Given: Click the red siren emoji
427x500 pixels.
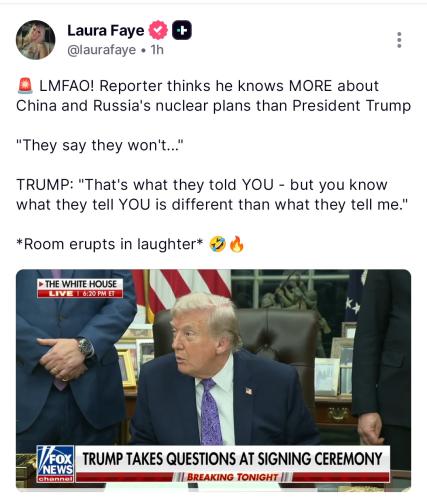Looking at the screenshot, I should click(x=25, y=86).
